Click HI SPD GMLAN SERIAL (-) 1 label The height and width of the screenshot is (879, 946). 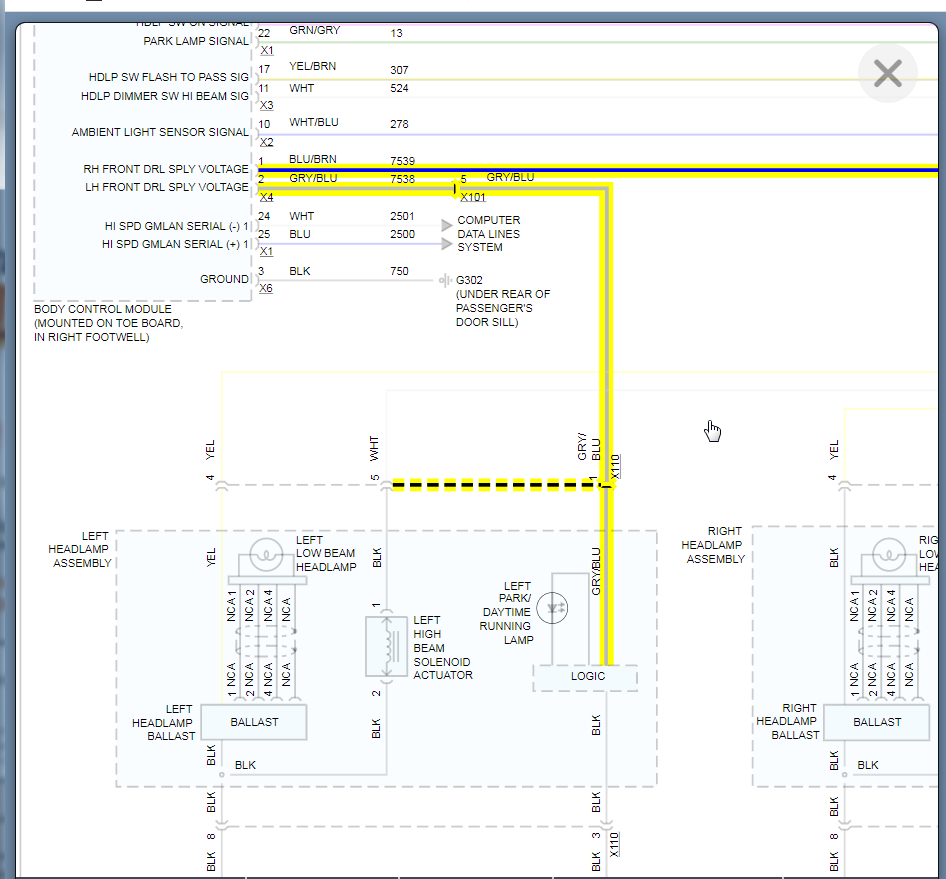coord(177,226)
